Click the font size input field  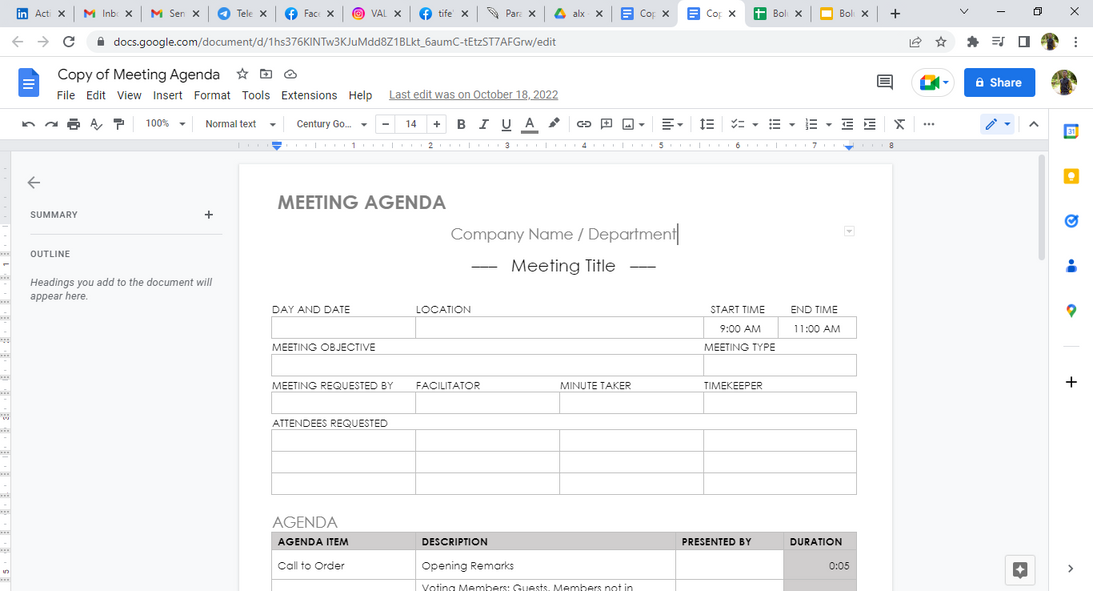pyautogui.click(x=411, y=124)
